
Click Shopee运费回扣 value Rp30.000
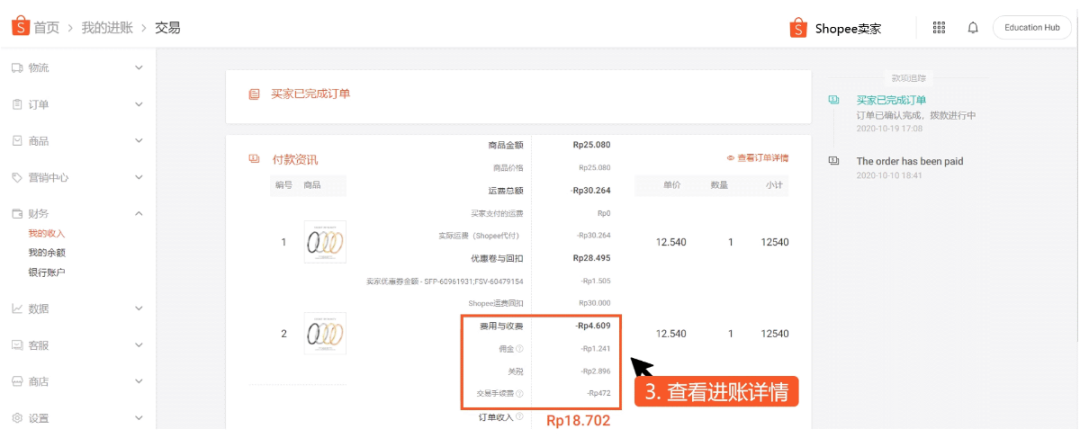pyautogui.click(x=594, y=303)
